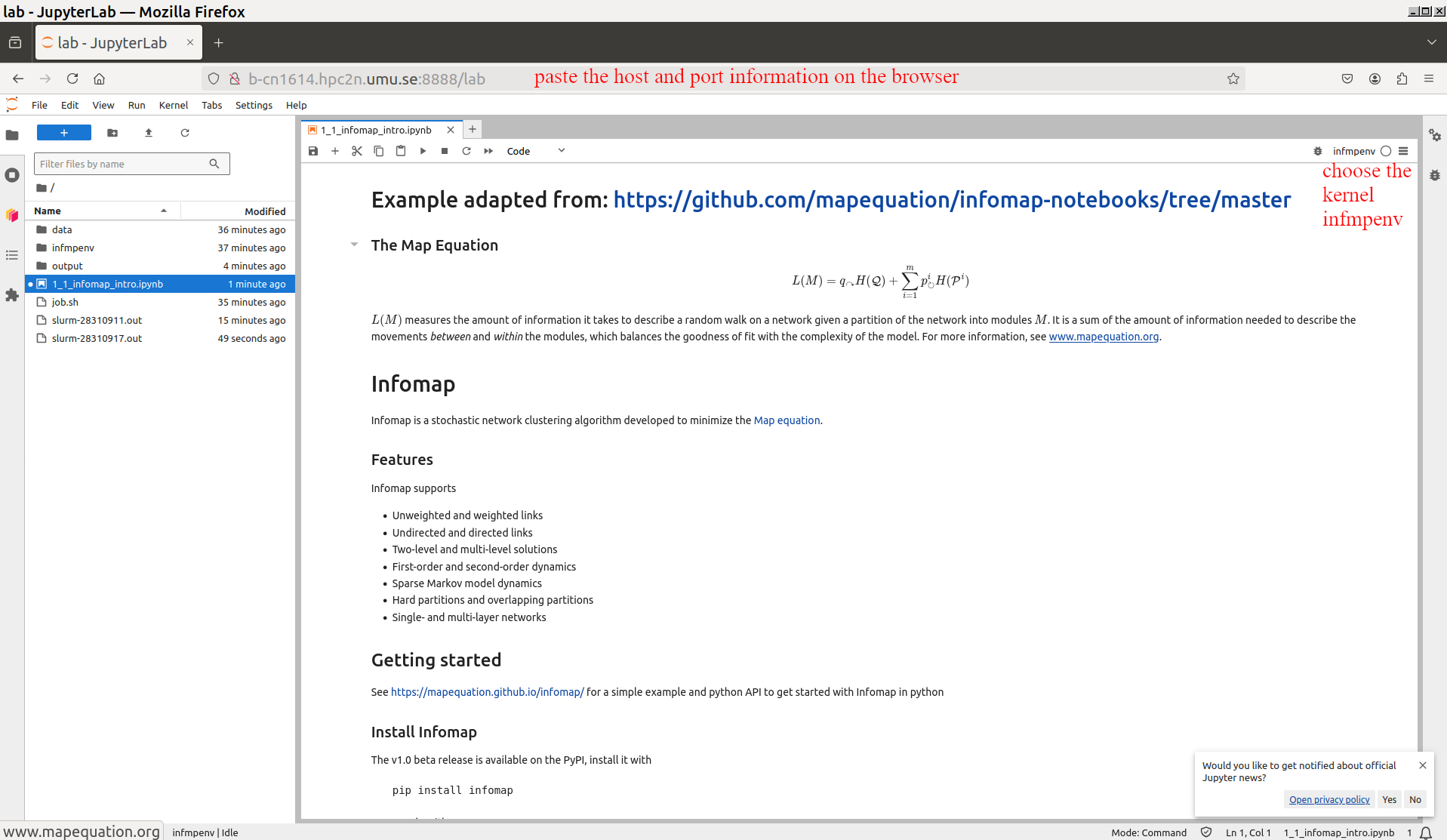Select the 1_1_infomap_intro.ipynb notebook tab
Image resolution: width=1447 pixels, height=840 pixels.
(376, 130)
